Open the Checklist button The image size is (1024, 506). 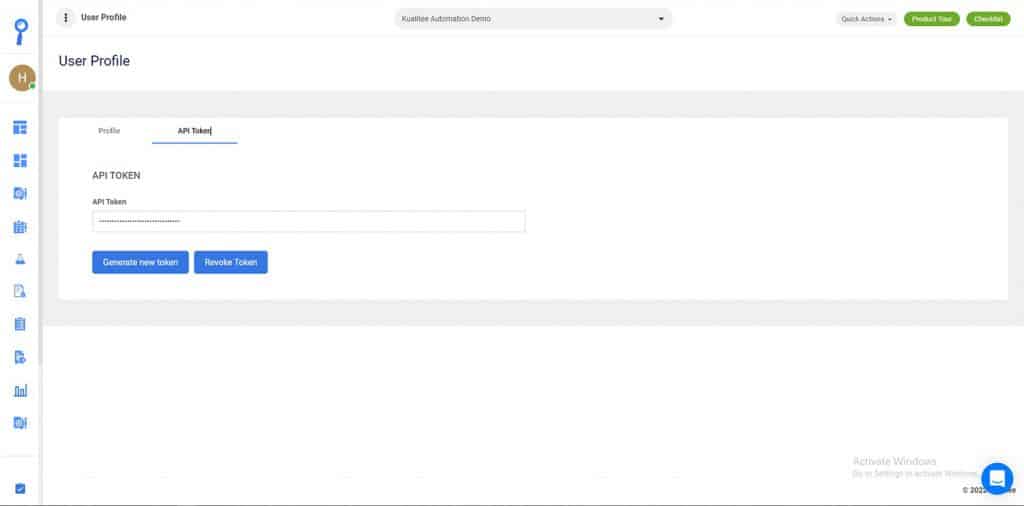tap(988, 19)
